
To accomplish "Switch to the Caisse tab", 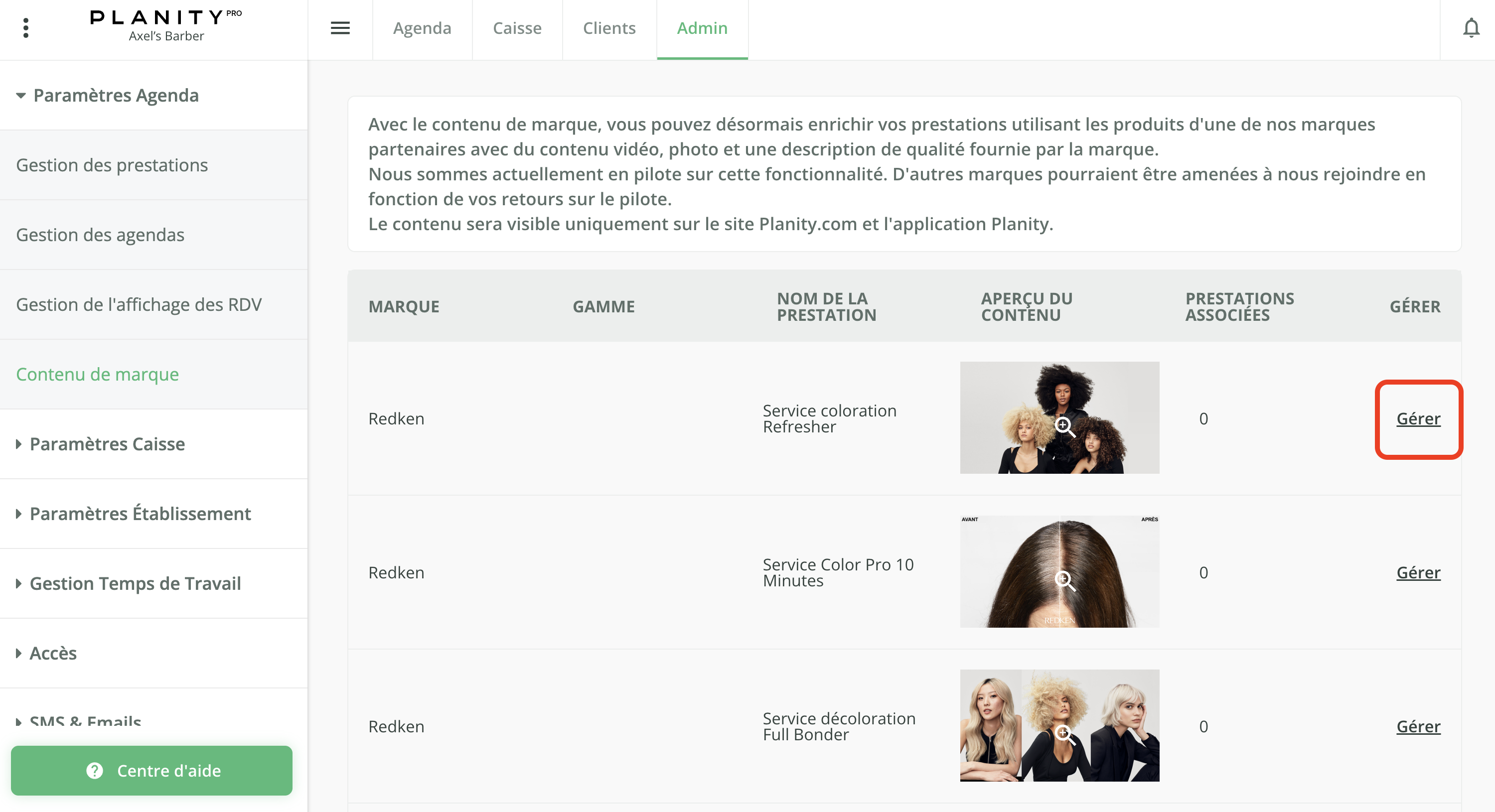I will [516, 28].
